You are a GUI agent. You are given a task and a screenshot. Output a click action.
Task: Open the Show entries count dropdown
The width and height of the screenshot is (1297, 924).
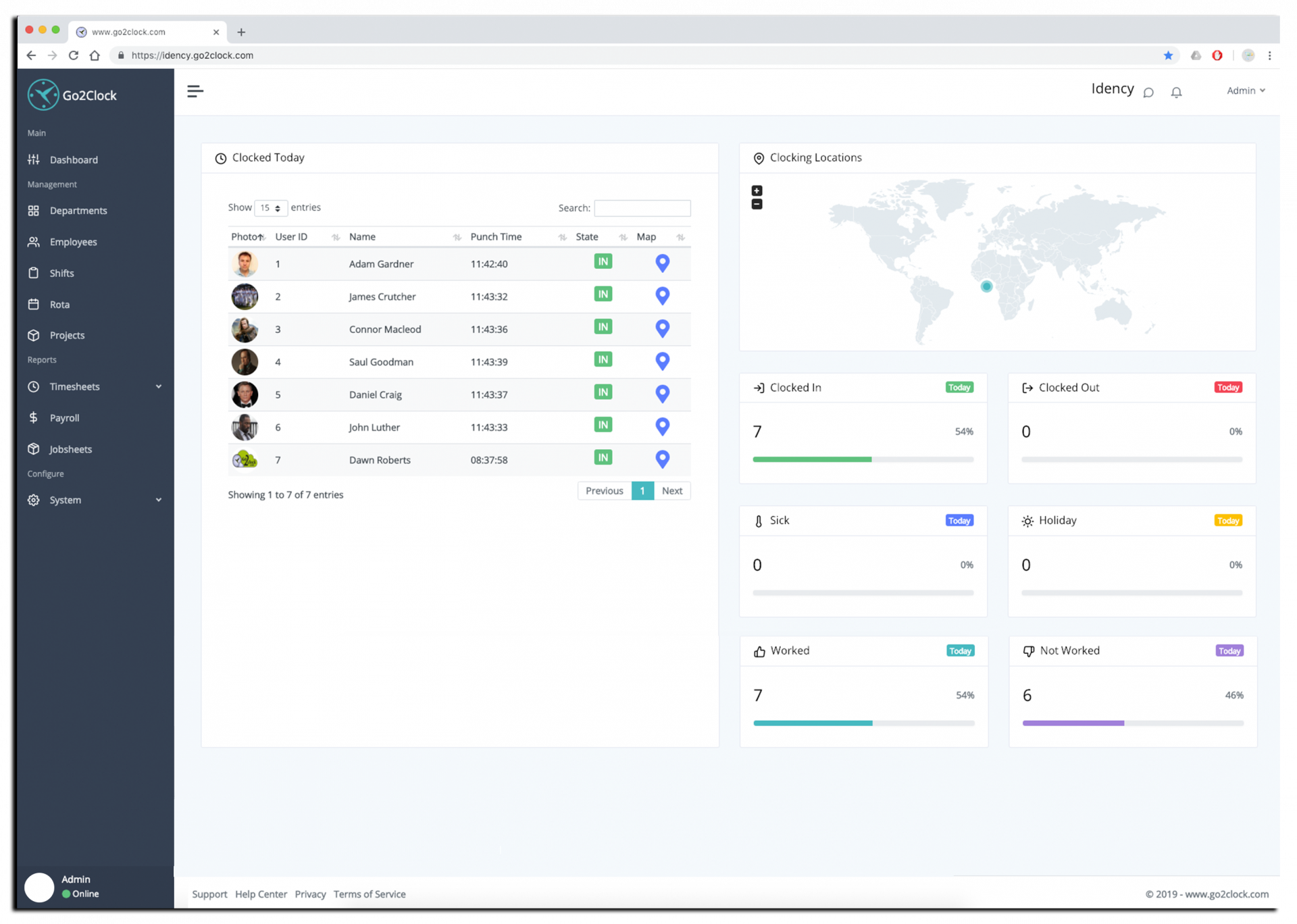pos(271,208)
